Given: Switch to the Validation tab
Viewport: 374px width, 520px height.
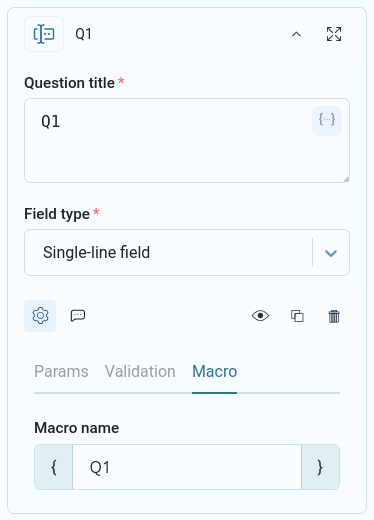Looking at the screenshot, I should (x=140, y=371).
